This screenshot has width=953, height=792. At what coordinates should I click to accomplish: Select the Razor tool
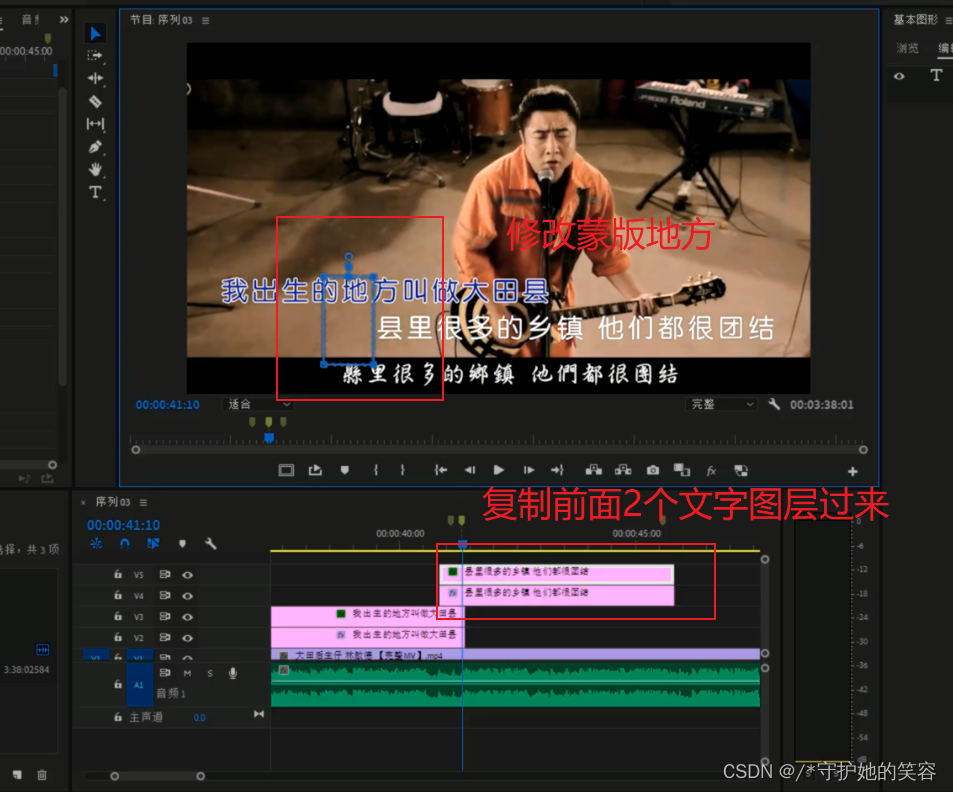click(95, 101)
